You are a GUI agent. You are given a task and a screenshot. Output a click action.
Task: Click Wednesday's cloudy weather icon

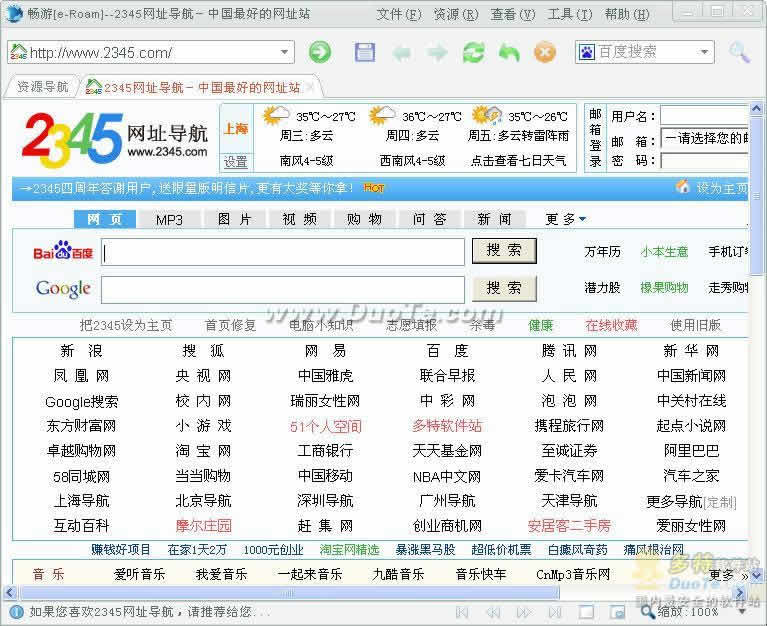point(276,116)
